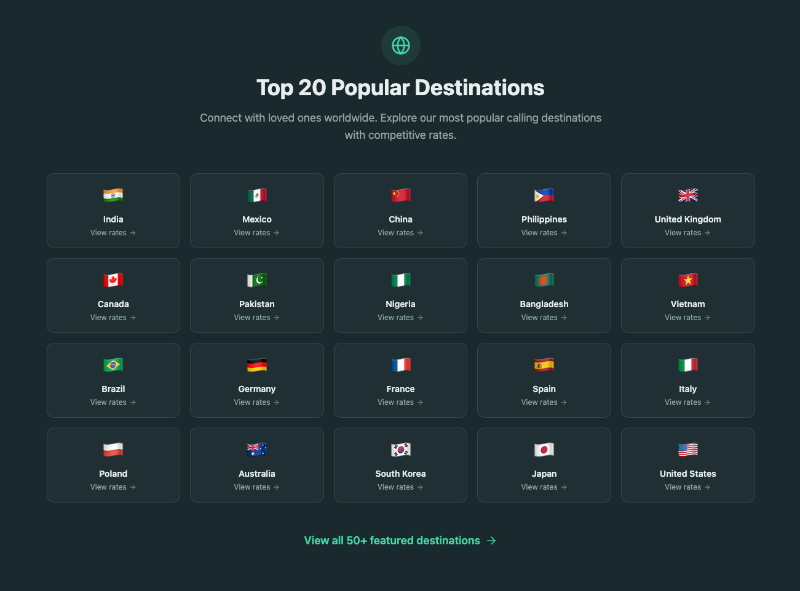Image resolution: width=800 pixels, height=591 pixels.
Task: View rates for Bangladesh
Action: (544, 318)
